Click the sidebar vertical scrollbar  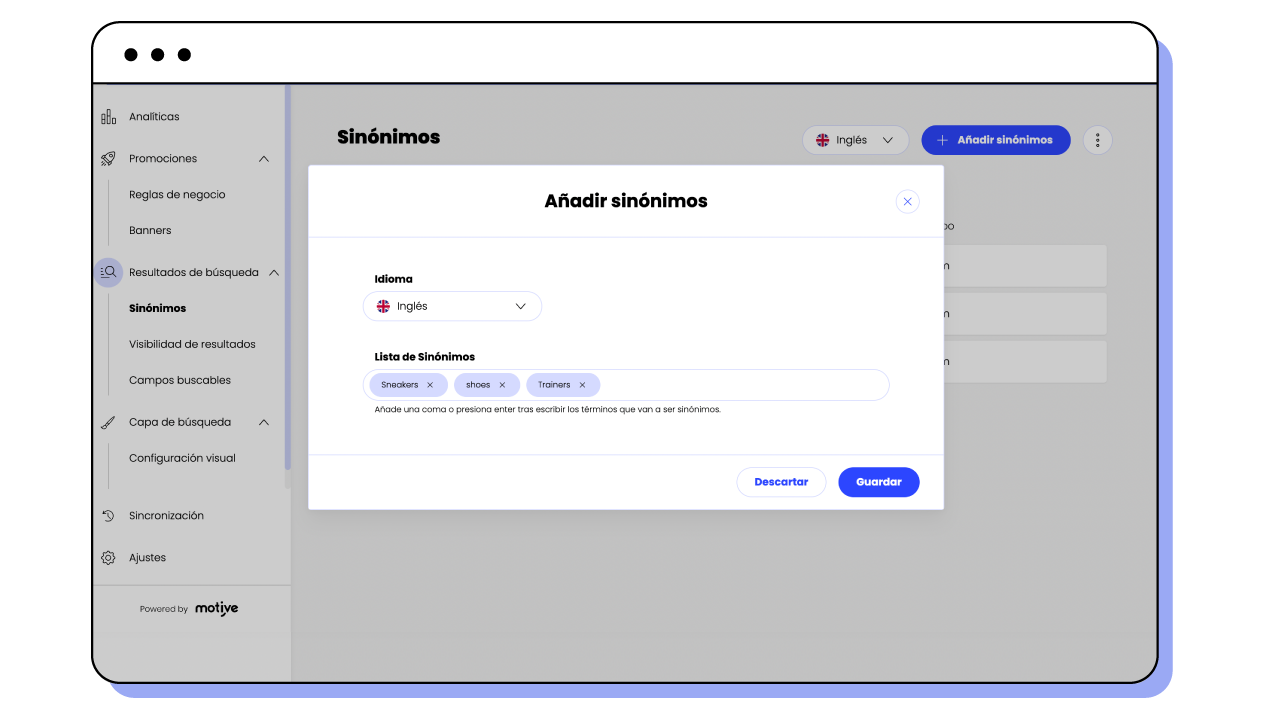pyautogui.click(x=288, y=280)
